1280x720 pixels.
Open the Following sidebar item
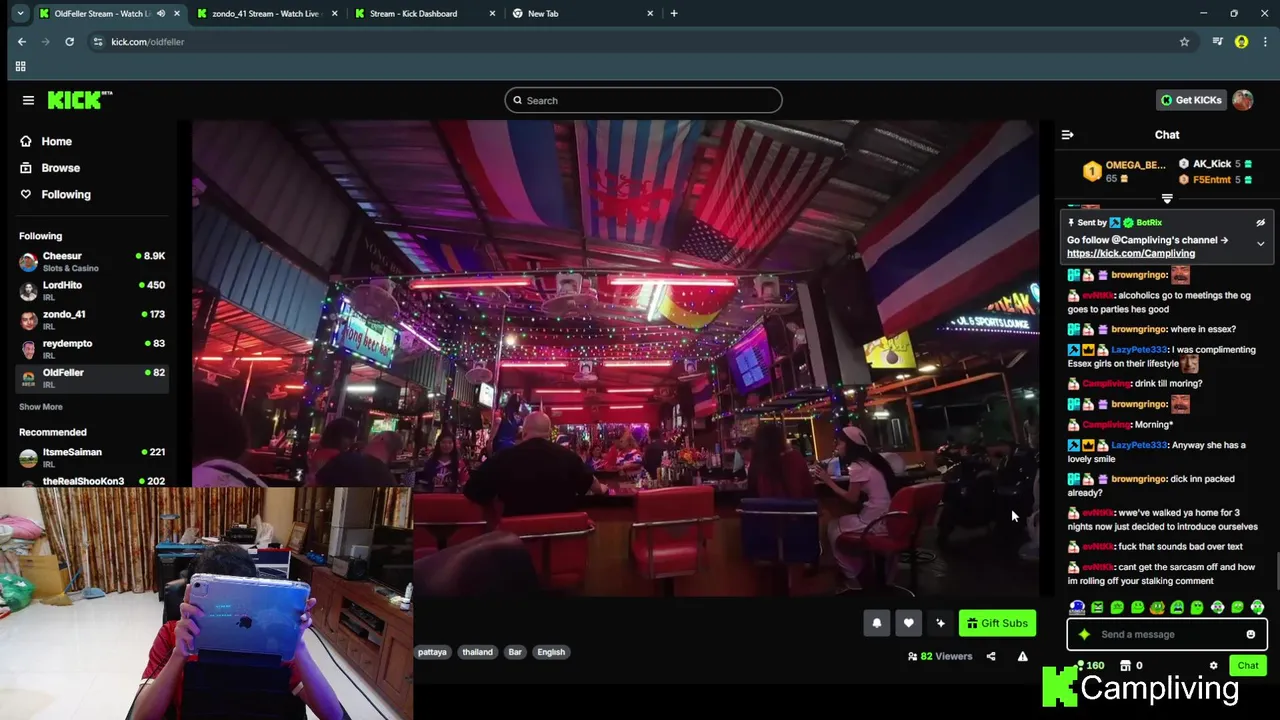pos(55,194)
